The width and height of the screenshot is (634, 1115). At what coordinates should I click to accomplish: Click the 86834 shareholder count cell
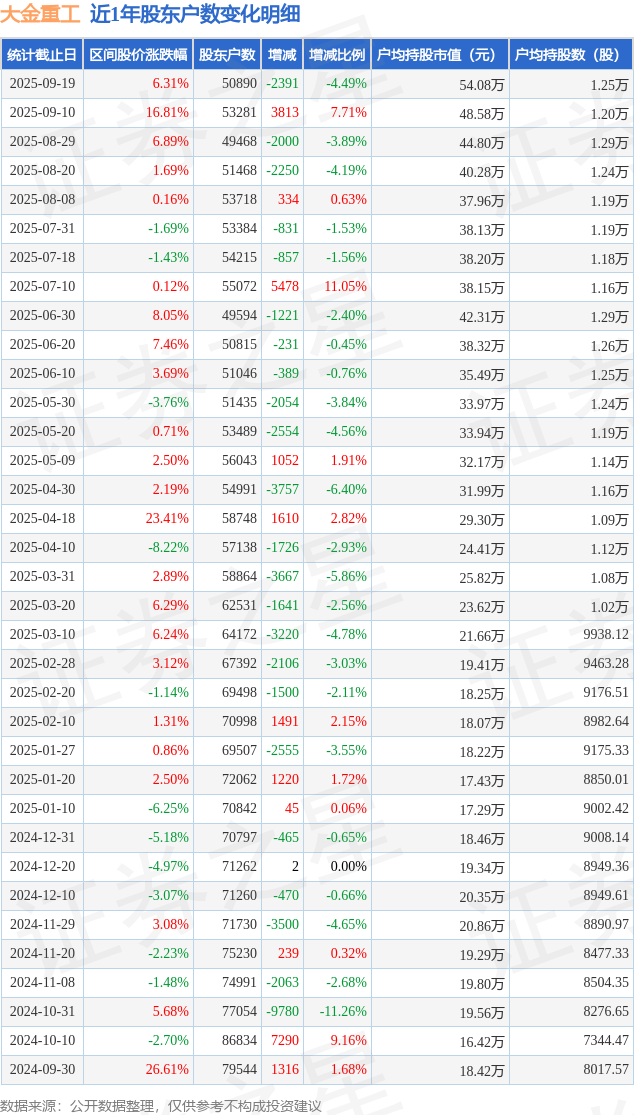(x=238, y=1041)
